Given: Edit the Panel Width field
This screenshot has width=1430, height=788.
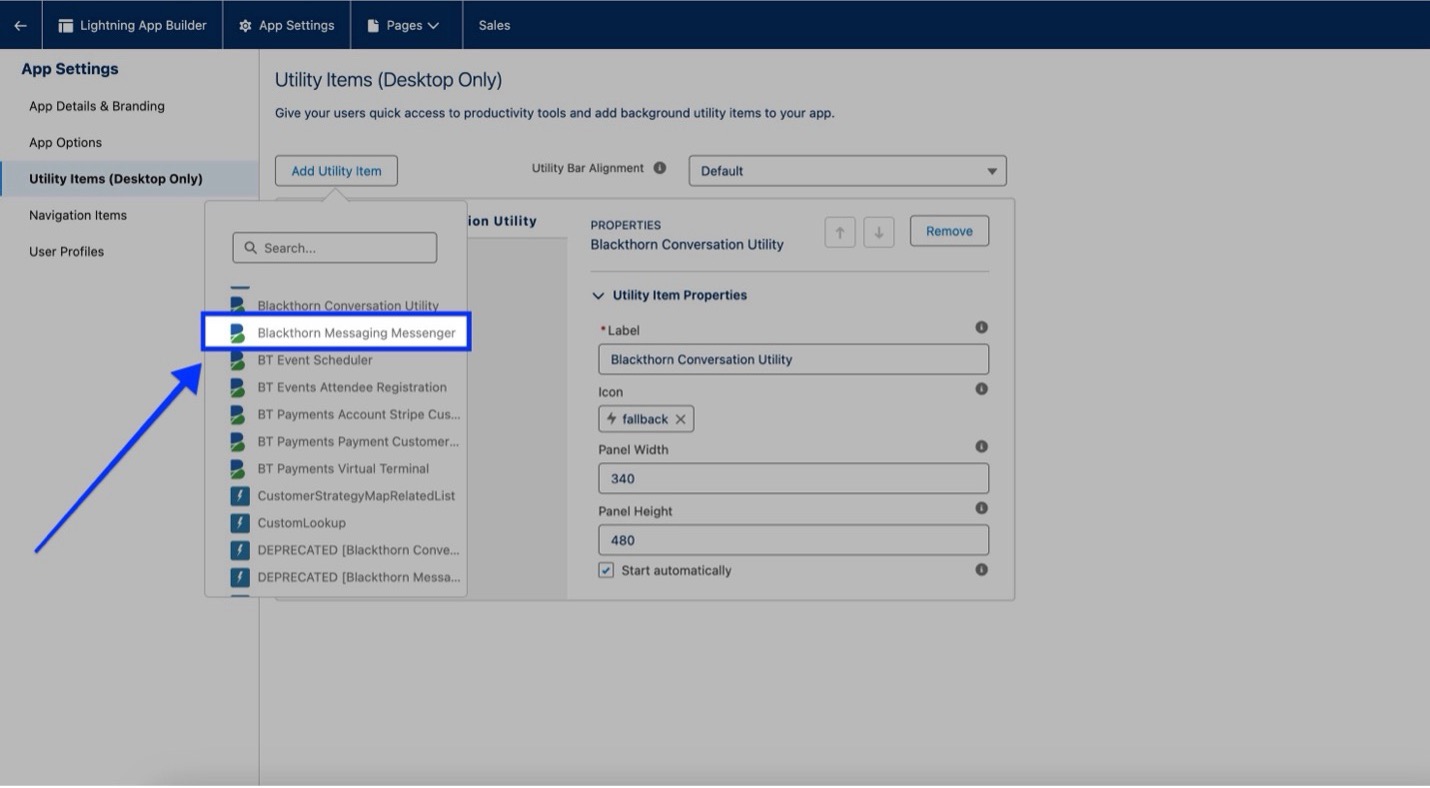Looking at the screenshot, I should point(793,478).
